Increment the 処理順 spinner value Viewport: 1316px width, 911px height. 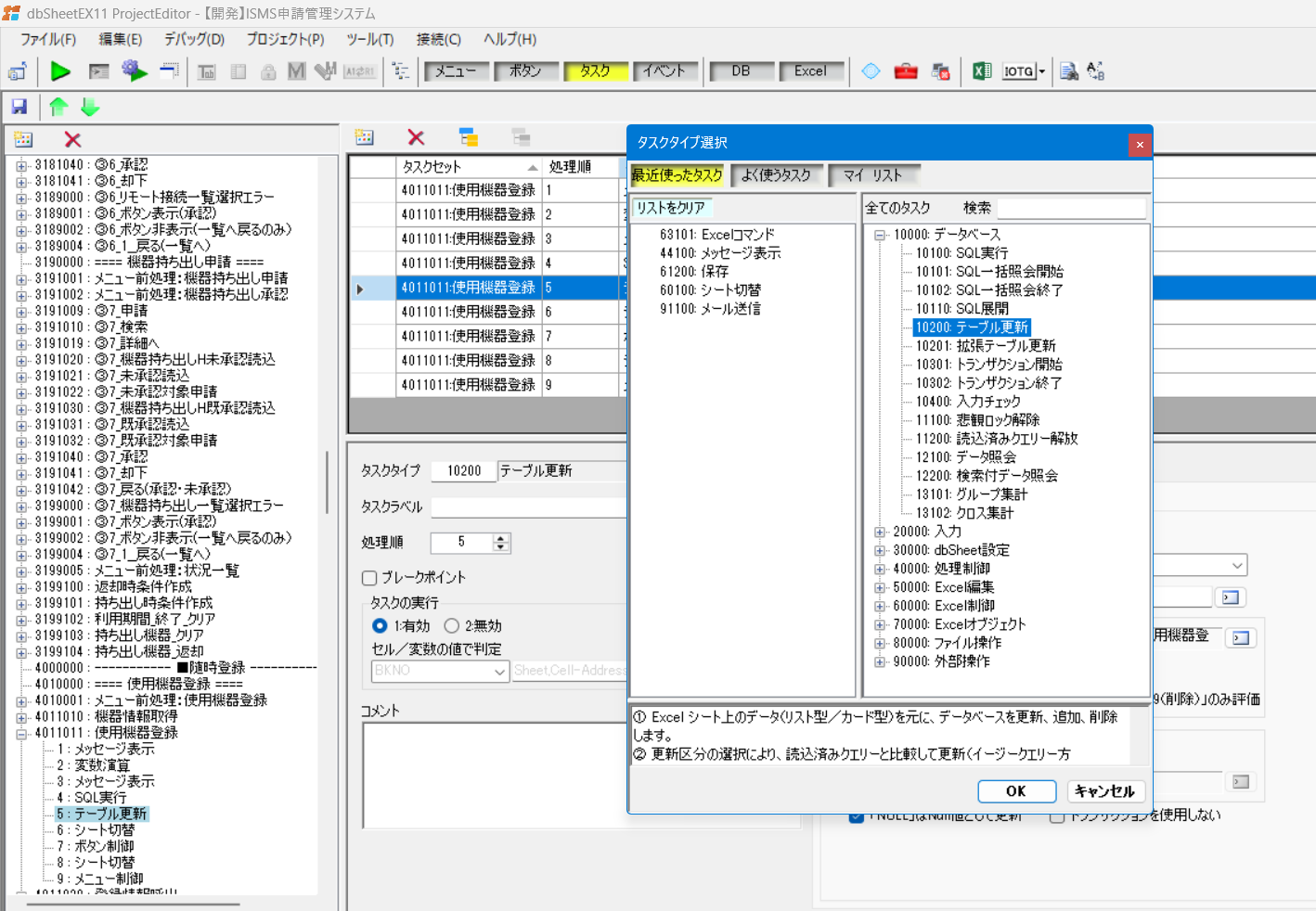[501, 538]
